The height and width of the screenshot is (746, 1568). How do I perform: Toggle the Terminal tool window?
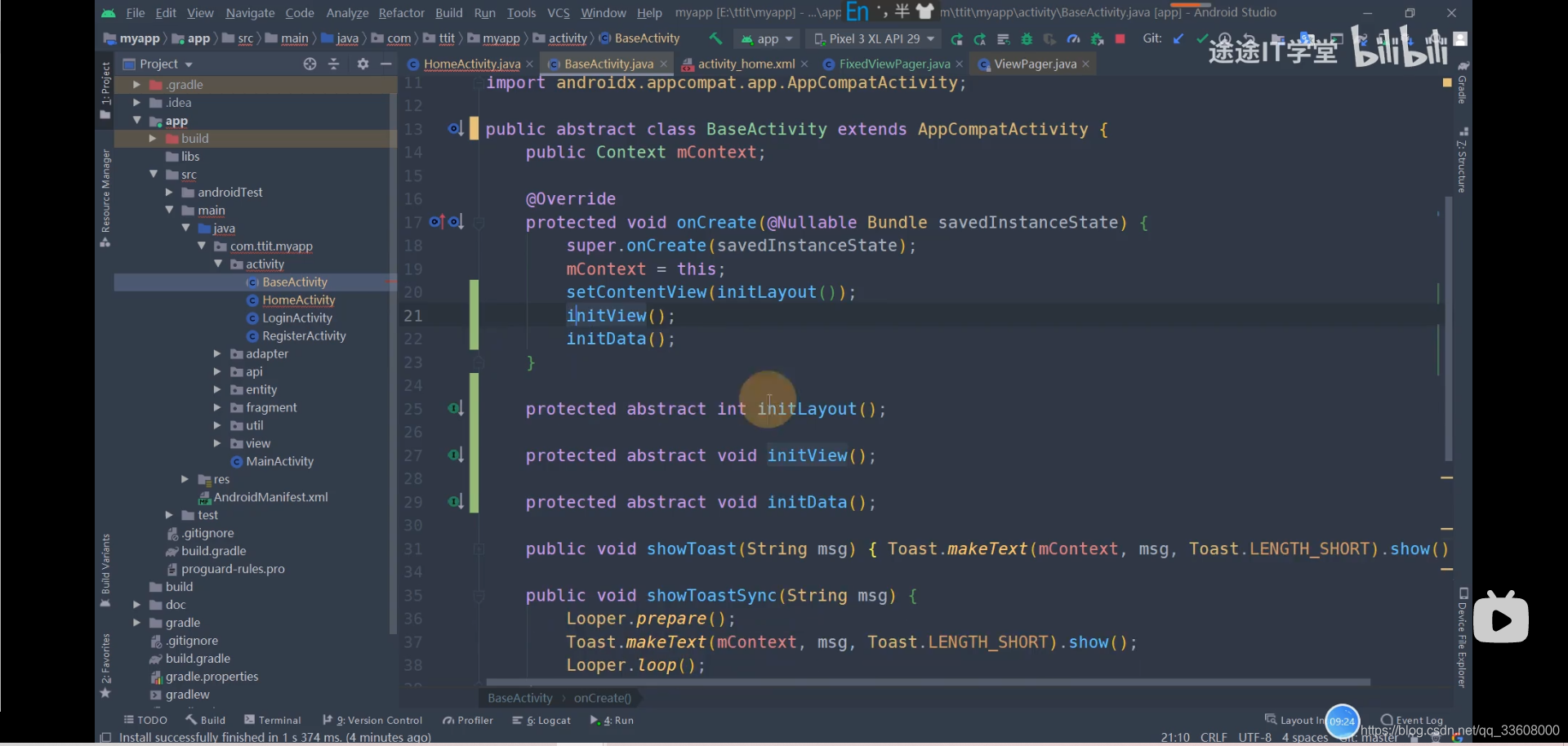click(273, 720)
